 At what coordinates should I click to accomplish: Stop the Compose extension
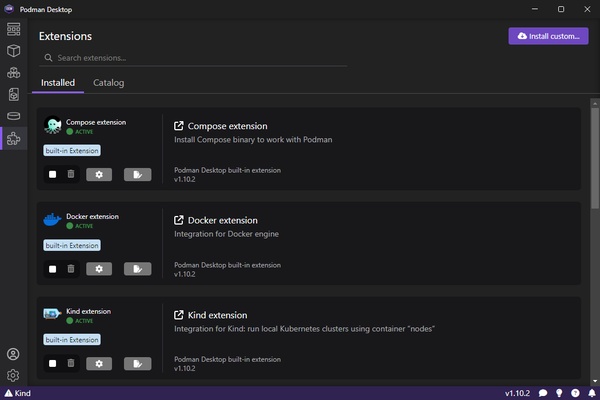tap(52, 175)
